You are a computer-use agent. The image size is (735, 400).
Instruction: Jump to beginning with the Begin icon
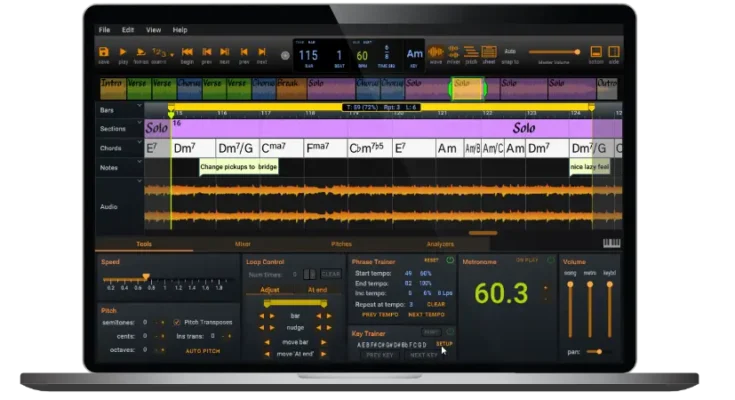click(x=188, y=52)
